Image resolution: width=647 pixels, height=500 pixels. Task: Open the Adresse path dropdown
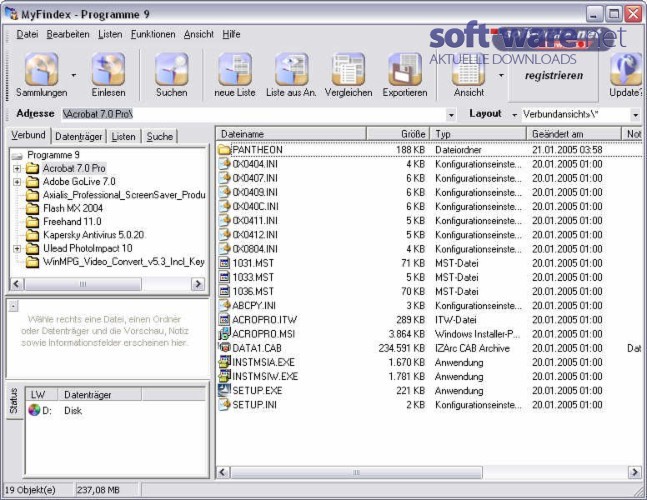451,115
